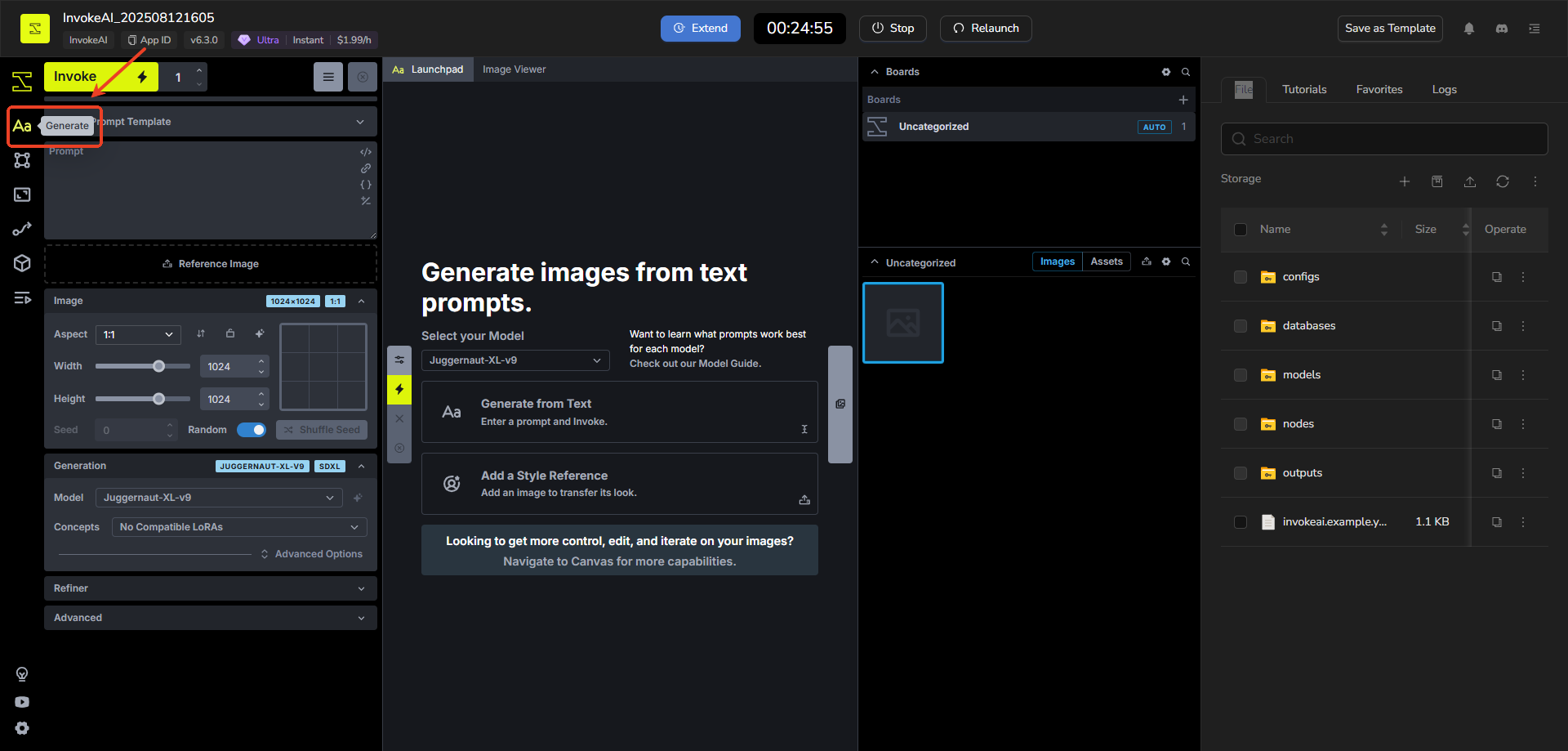Click the Reference Image upload area
This screenshot has width=1568, height=751.
[211, 264]
